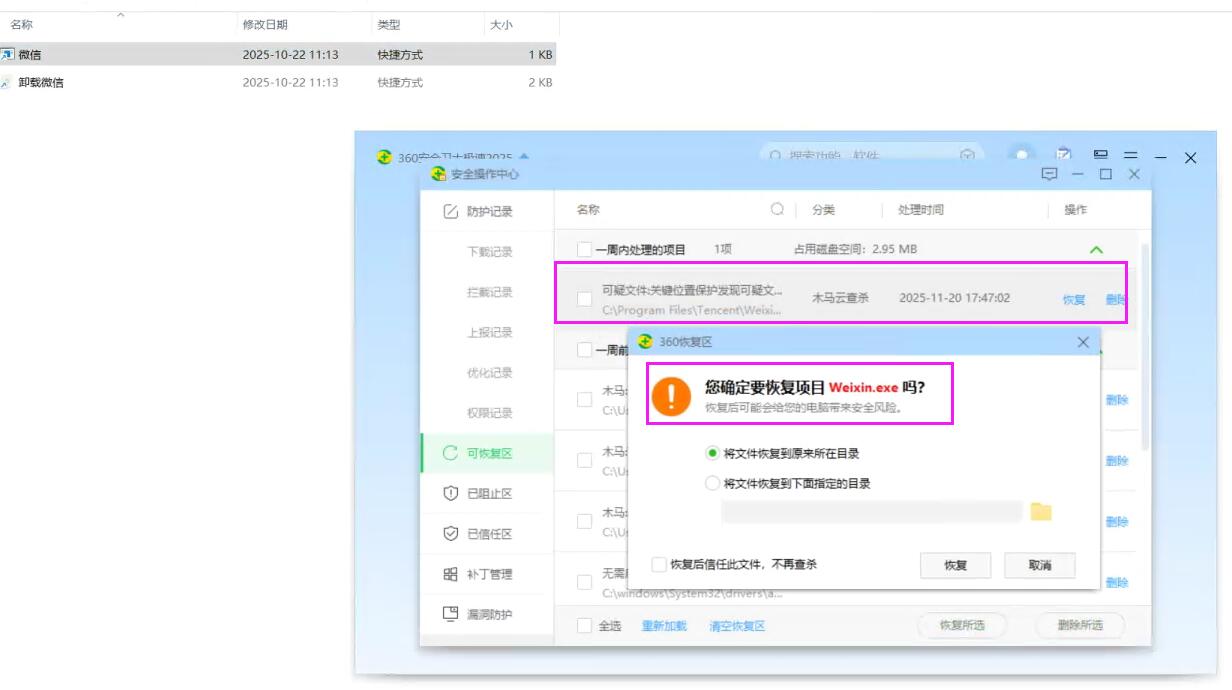
Task: Click 取消 to cancel restoring
Action: tap(1040, 565)
